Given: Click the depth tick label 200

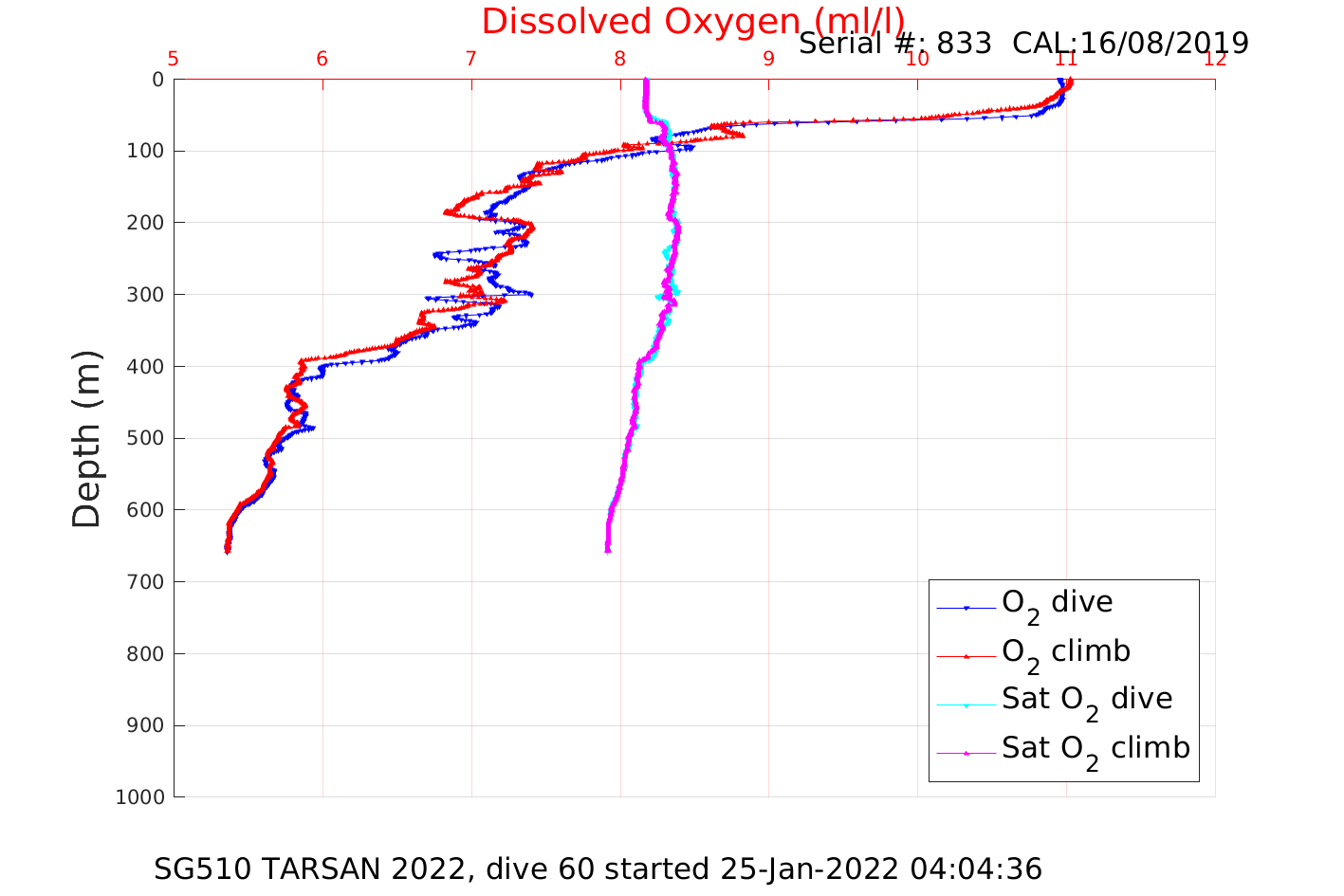Looking at the screenshot, I should pos(146,223).
